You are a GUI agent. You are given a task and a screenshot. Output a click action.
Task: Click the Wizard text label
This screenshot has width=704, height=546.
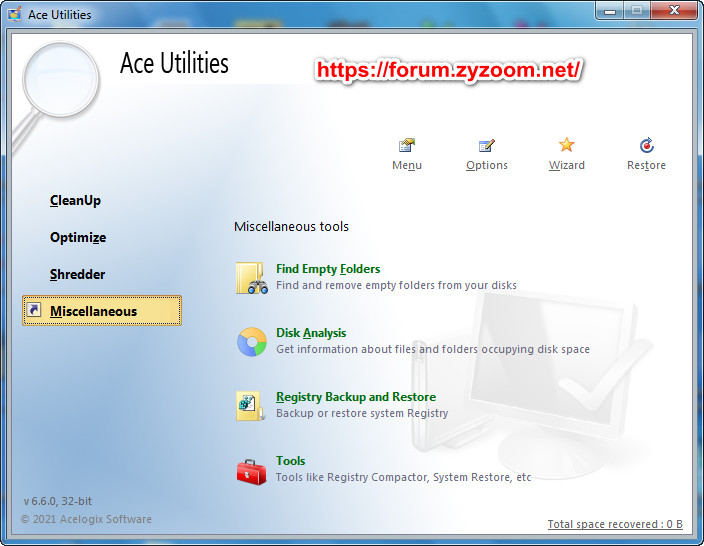[567, 165]
